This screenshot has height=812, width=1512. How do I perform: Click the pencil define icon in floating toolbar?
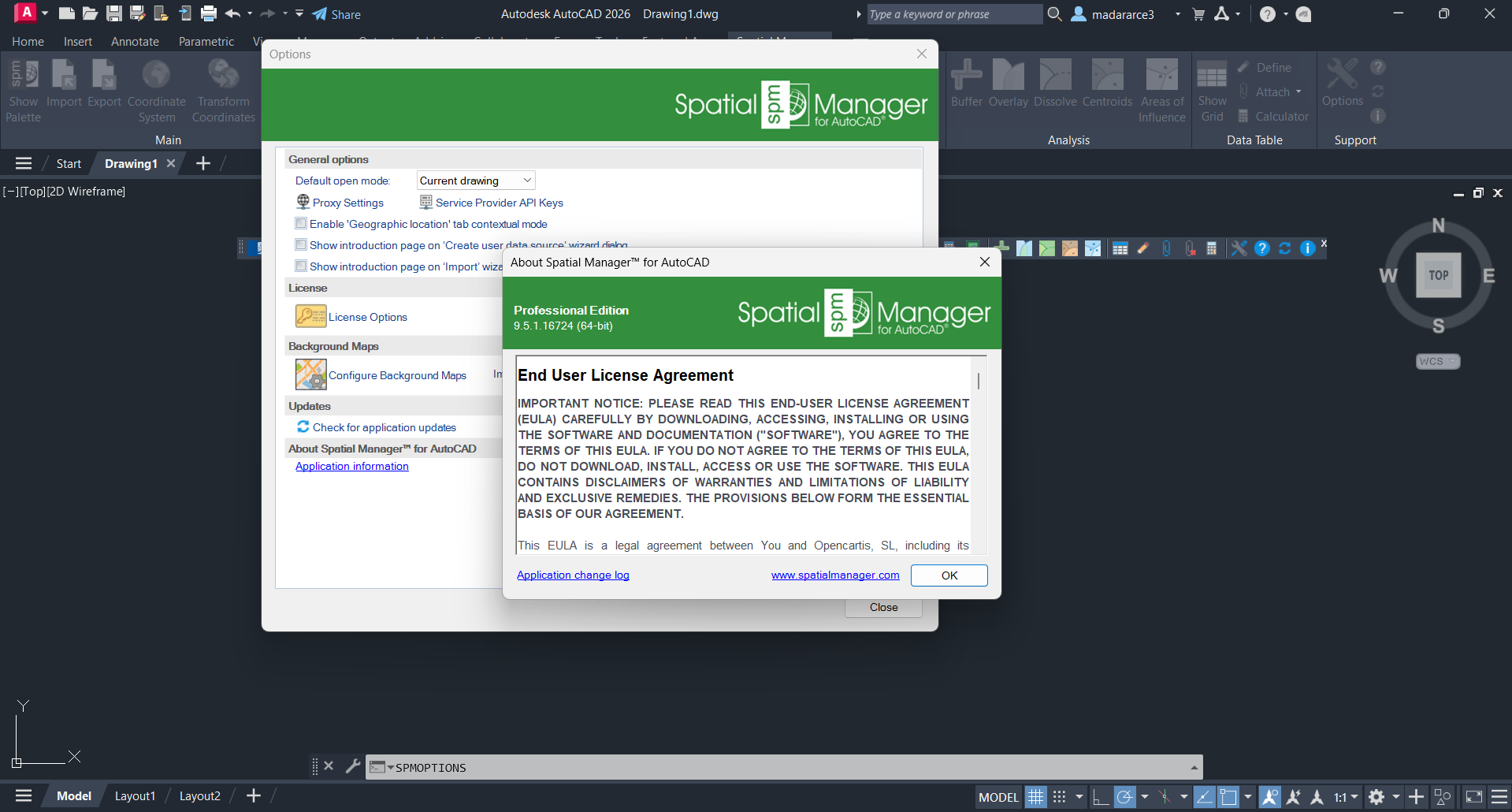point(1143,248)
